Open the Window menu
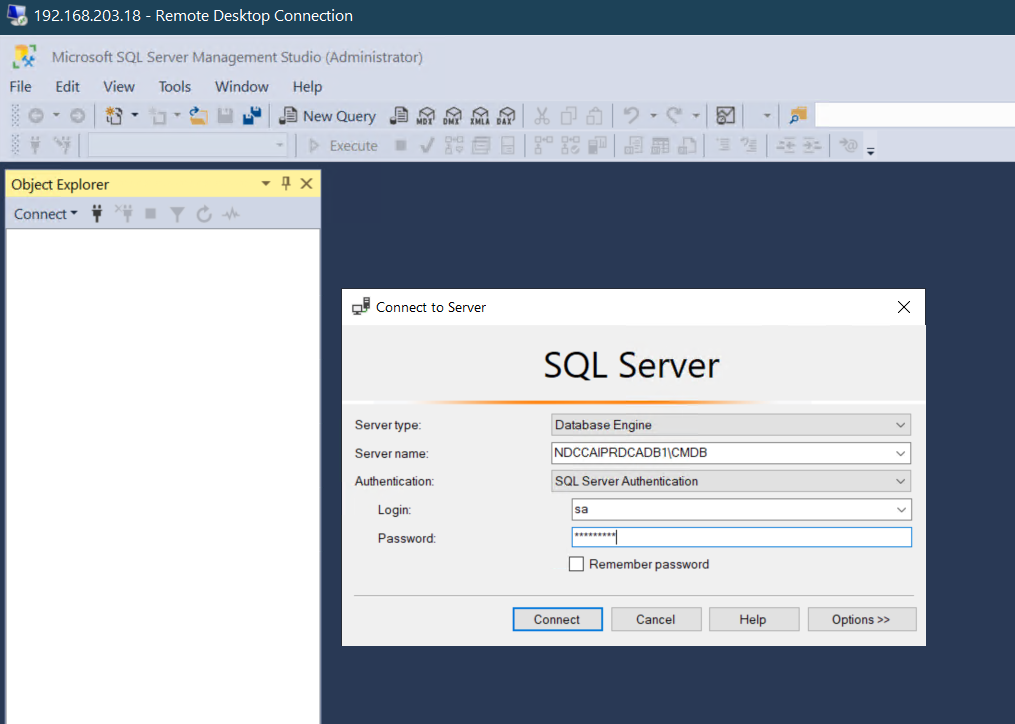This screenshot has height=724, width=1015. point(241,87)
